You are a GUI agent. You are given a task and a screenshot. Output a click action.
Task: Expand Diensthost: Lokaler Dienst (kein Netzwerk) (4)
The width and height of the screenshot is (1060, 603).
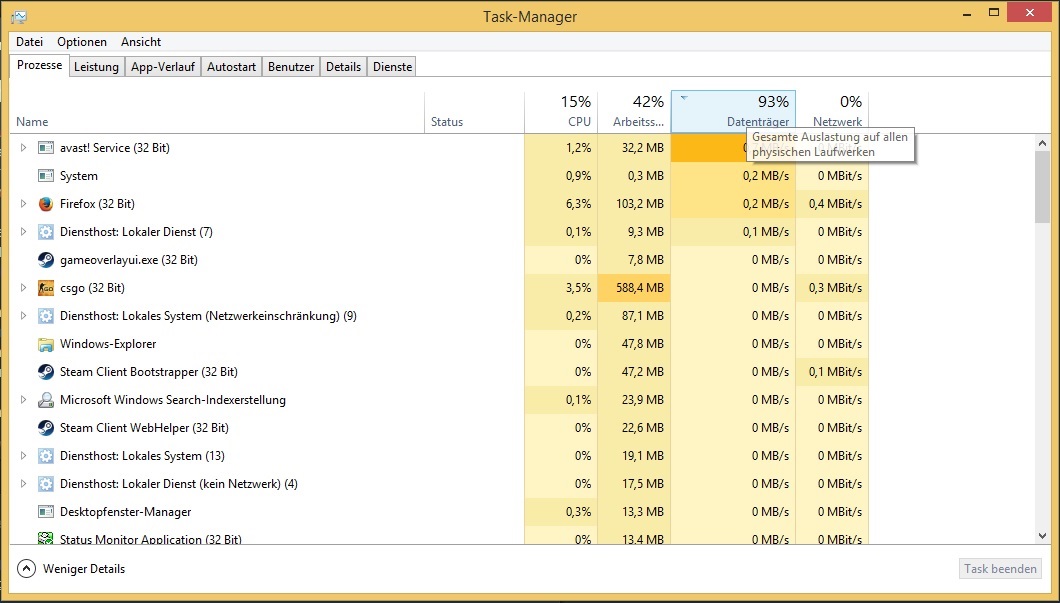point(23,484)
